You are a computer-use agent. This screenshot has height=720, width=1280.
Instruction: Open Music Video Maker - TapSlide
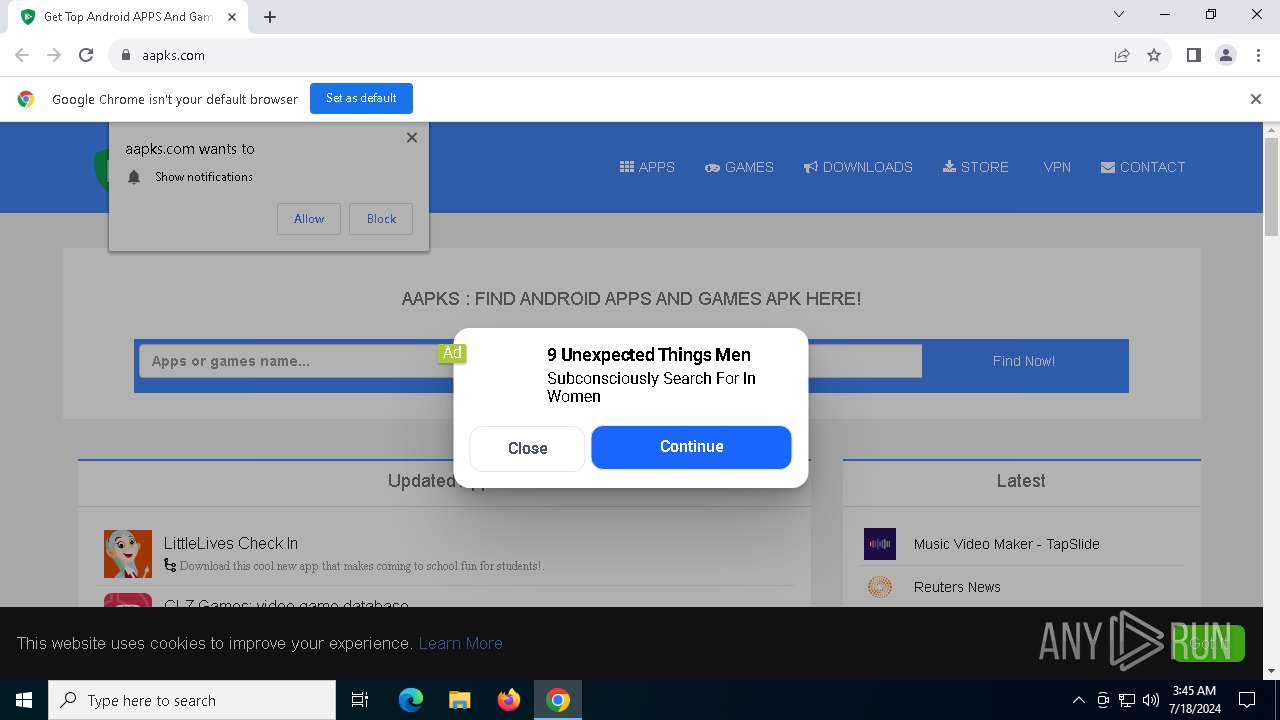pyautogui.click(x=1006, y=544)
